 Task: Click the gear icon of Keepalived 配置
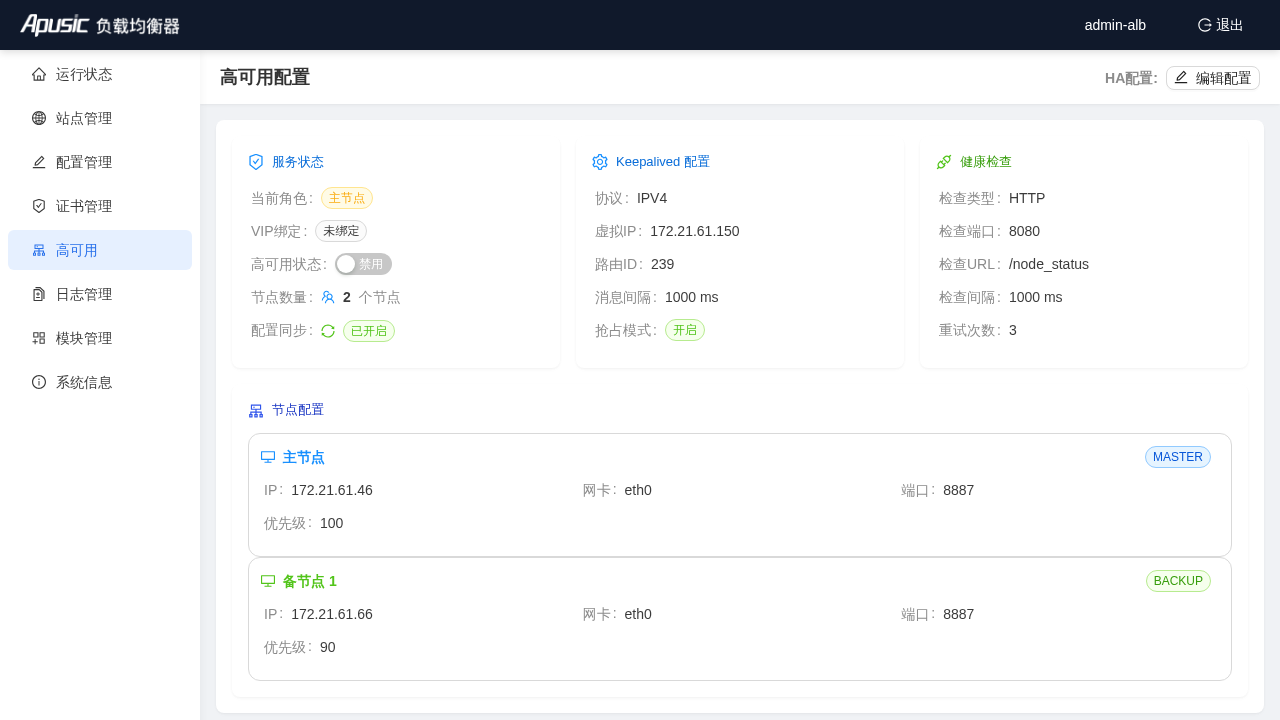pyautogui.click(x=600, y=162)
